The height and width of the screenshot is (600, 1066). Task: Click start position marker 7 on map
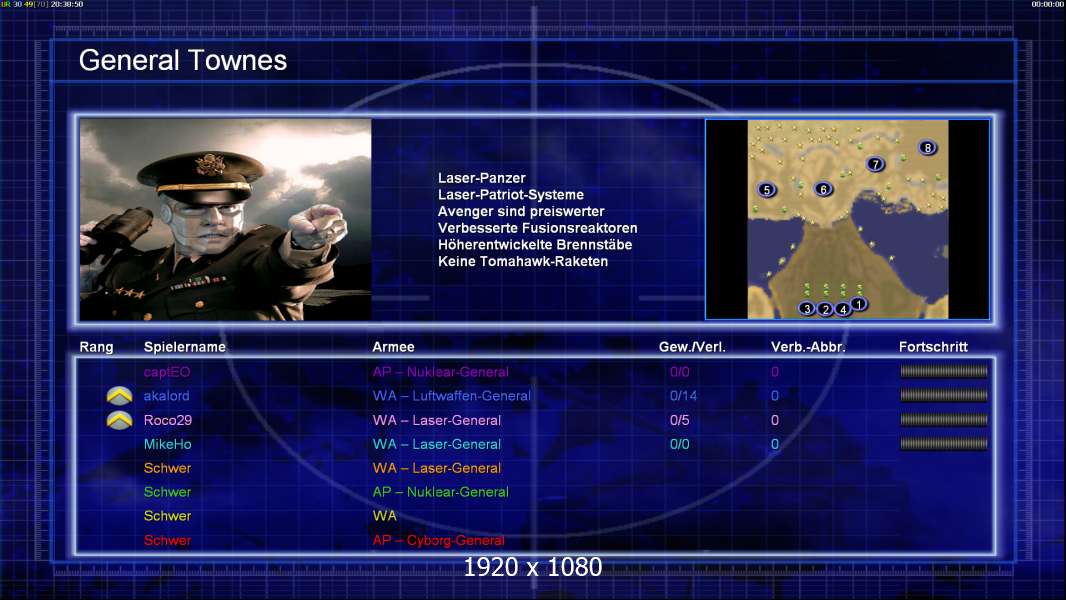tap(876, 164)
